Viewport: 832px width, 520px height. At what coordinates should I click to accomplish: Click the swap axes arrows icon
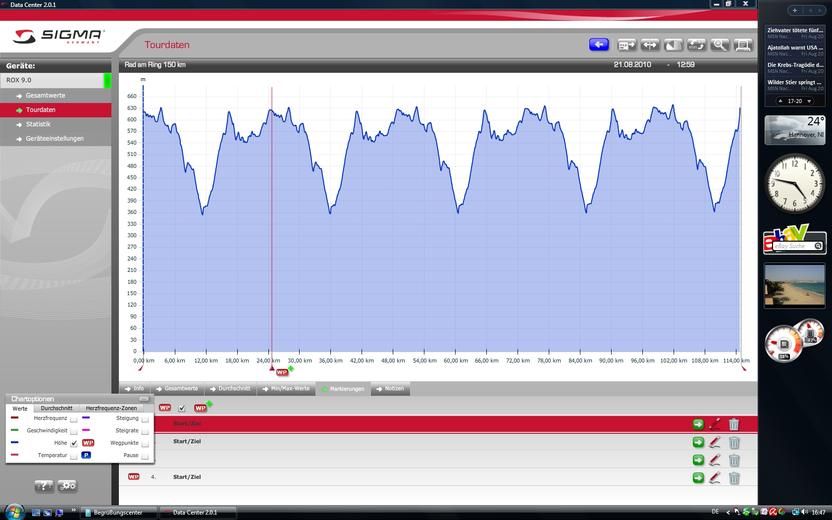697,45
